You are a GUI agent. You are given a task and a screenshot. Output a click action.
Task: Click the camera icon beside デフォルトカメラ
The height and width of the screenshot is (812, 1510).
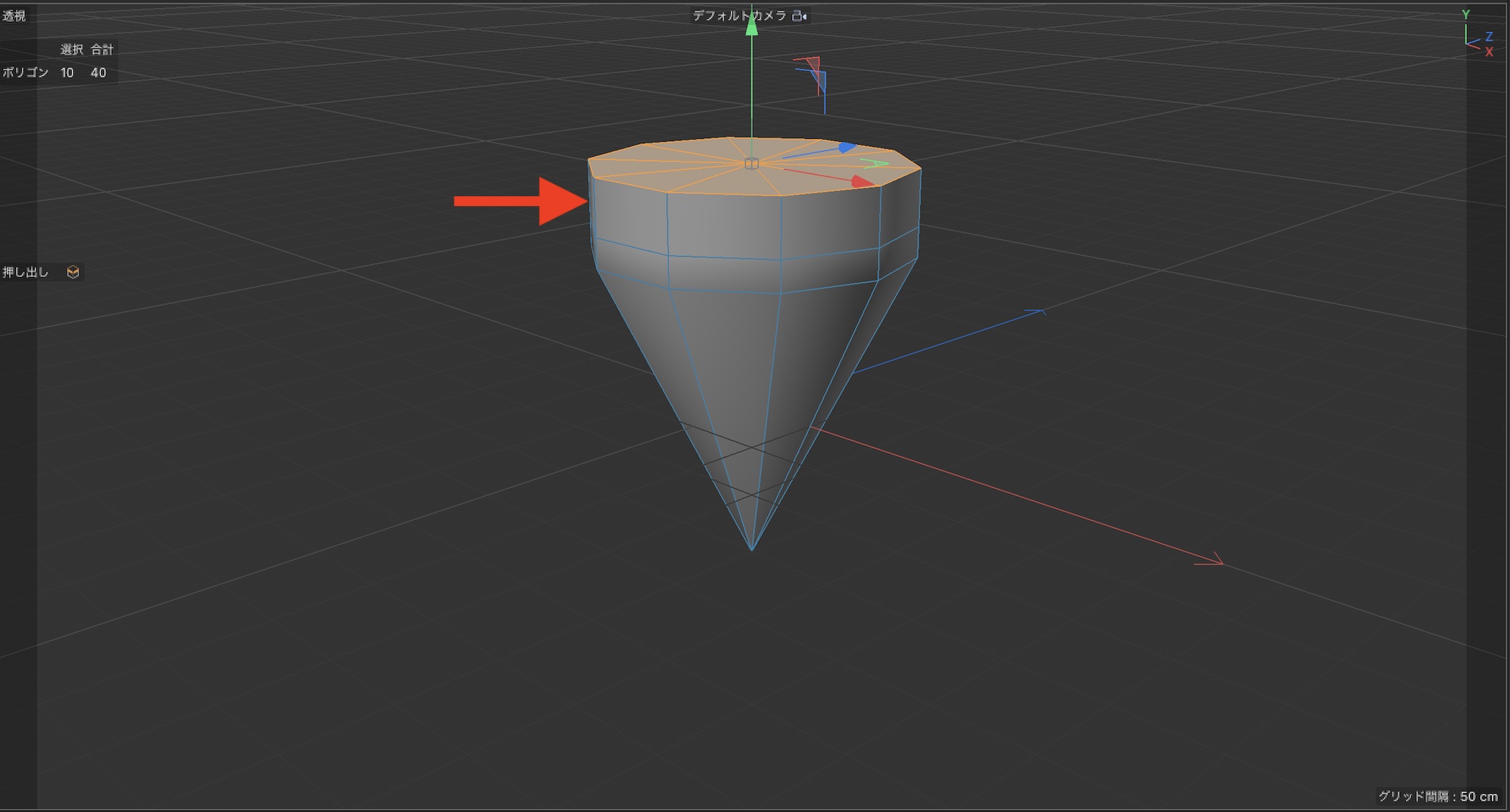(x=799, y=16)
